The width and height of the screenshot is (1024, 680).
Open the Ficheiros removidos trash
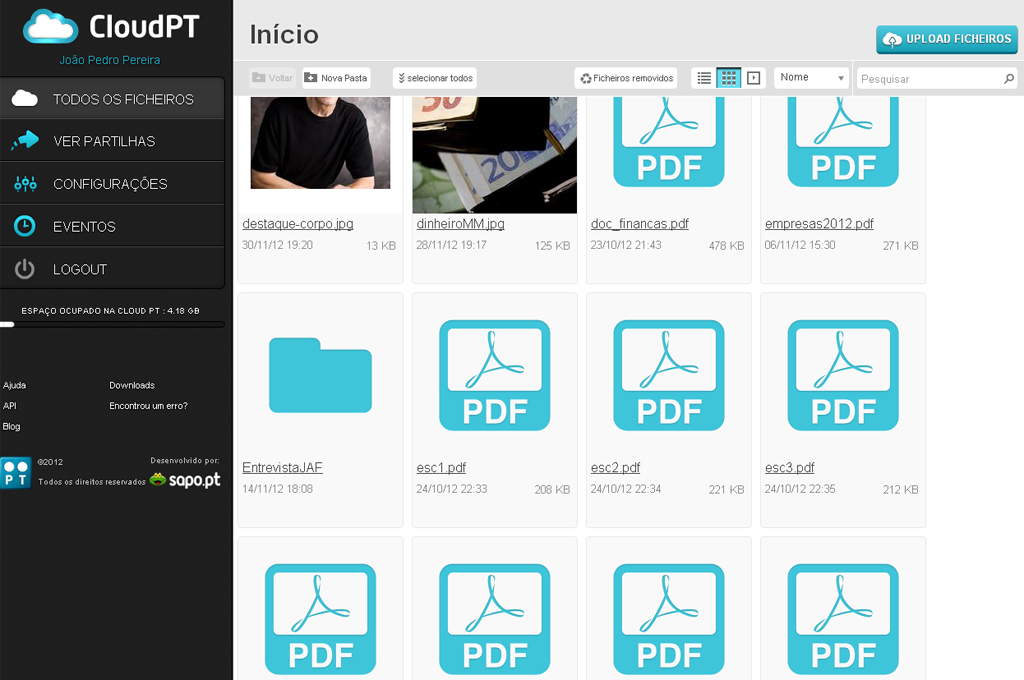click(627, 78)
